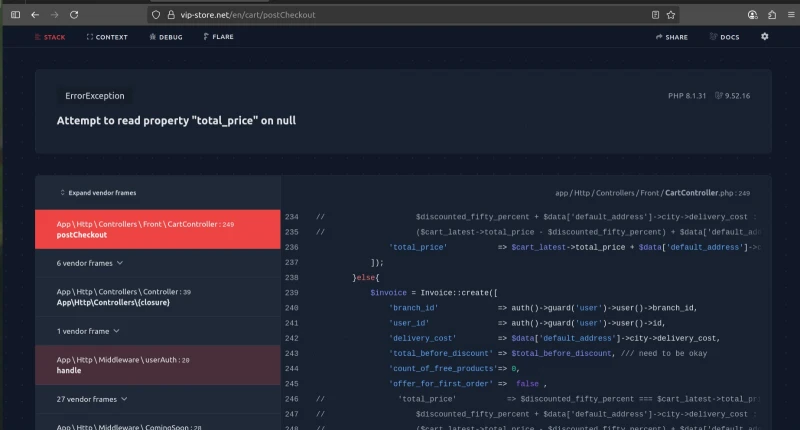This screenshot has width=800, height=430.
Task: Go back with the browser arrow
Action: coord(35,15)
